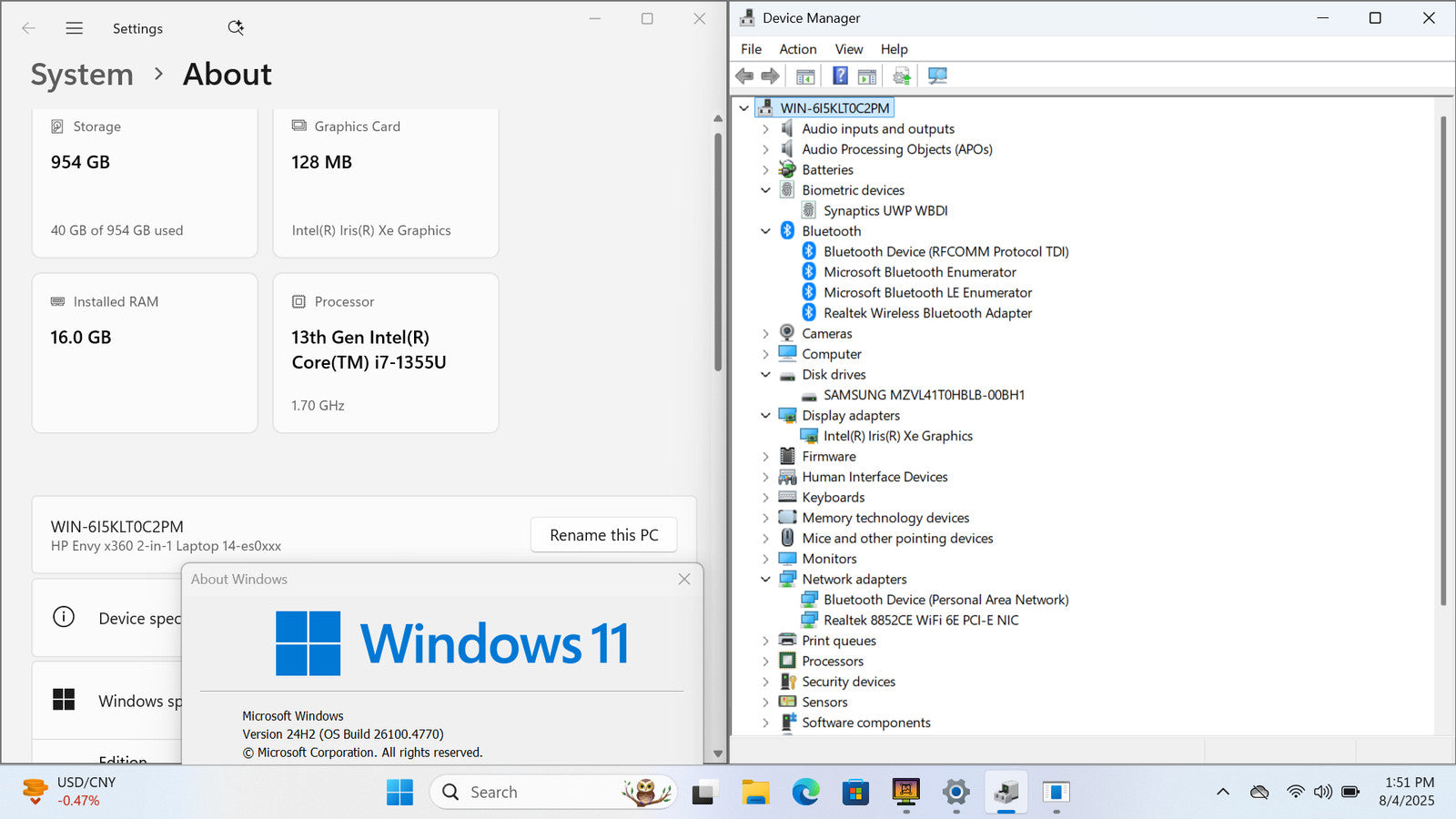1456x819 pixels.
Task: Expand the Keyboards device category
Action: [765, 498]
